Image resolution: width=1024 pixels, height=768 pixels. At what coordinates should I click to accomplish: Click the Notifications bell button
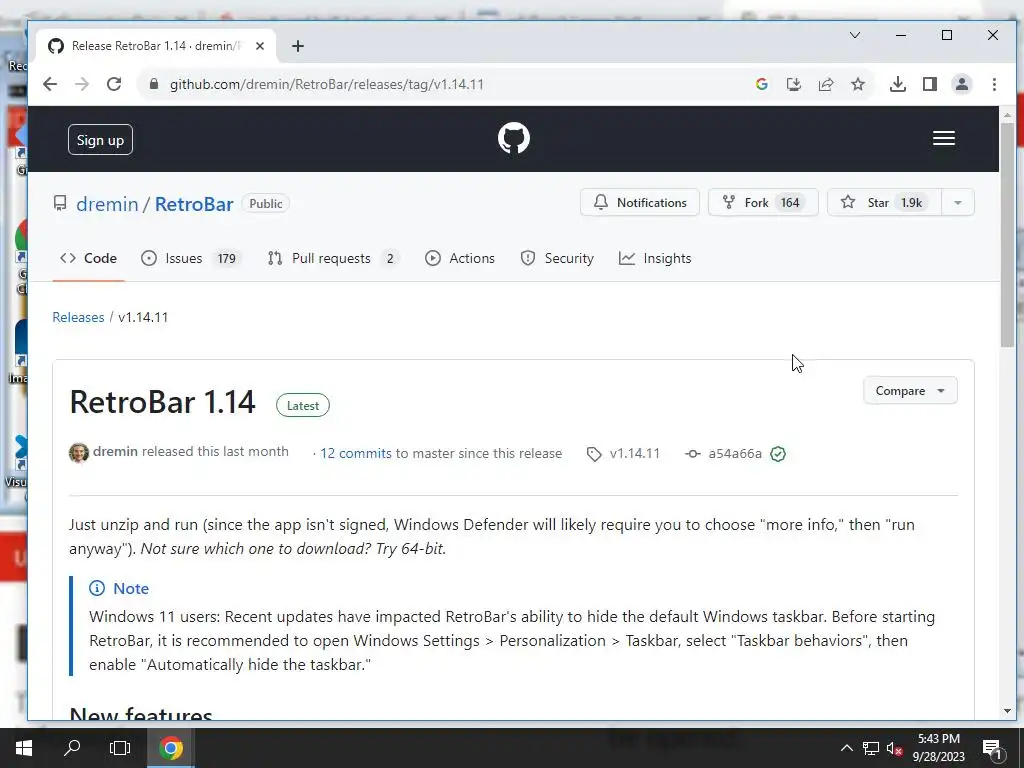pos(640,202)
